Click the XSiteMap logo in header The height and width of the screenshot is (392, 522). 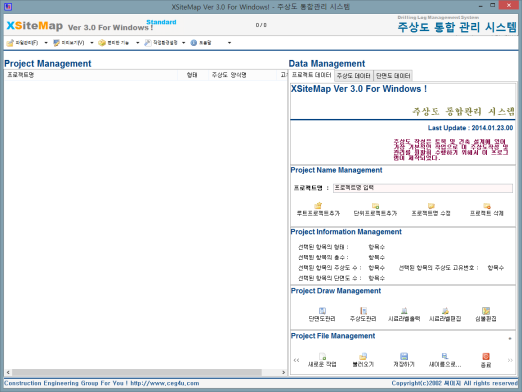pos(35,25)
